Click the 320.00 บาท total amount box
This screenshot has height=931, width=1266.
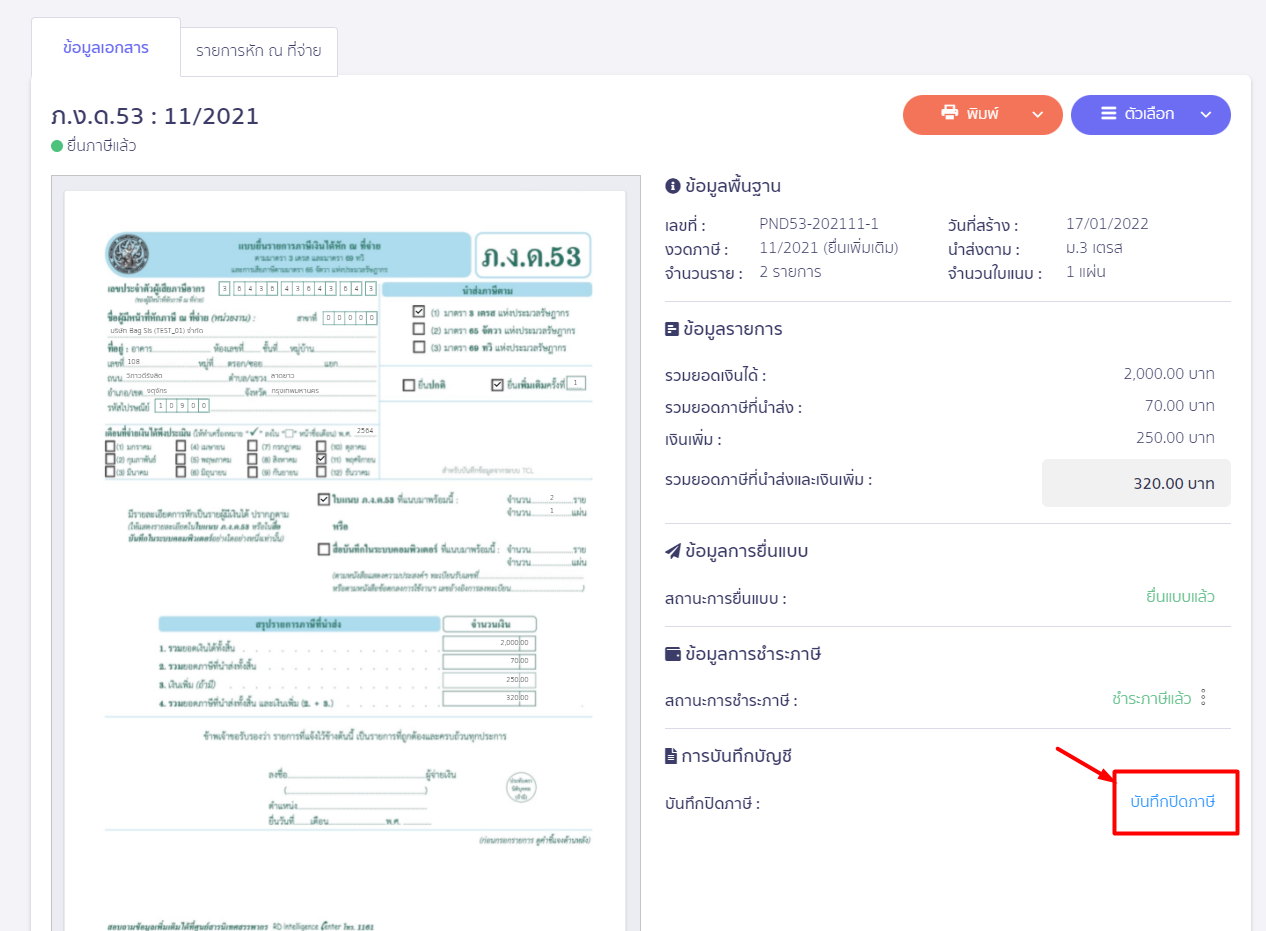pos(1136,483)
